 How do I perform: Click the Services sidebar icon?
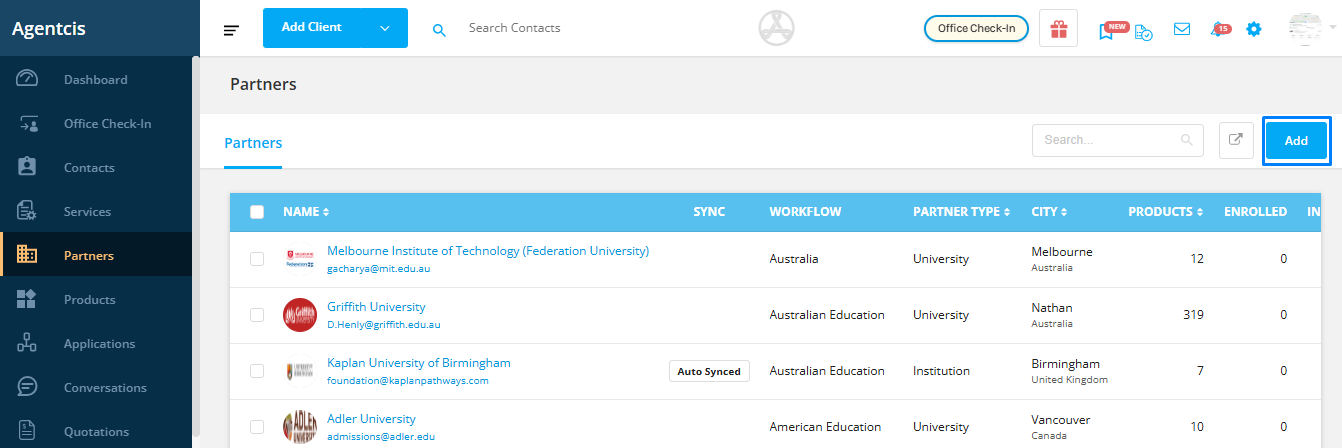click(x=27, y=211)
